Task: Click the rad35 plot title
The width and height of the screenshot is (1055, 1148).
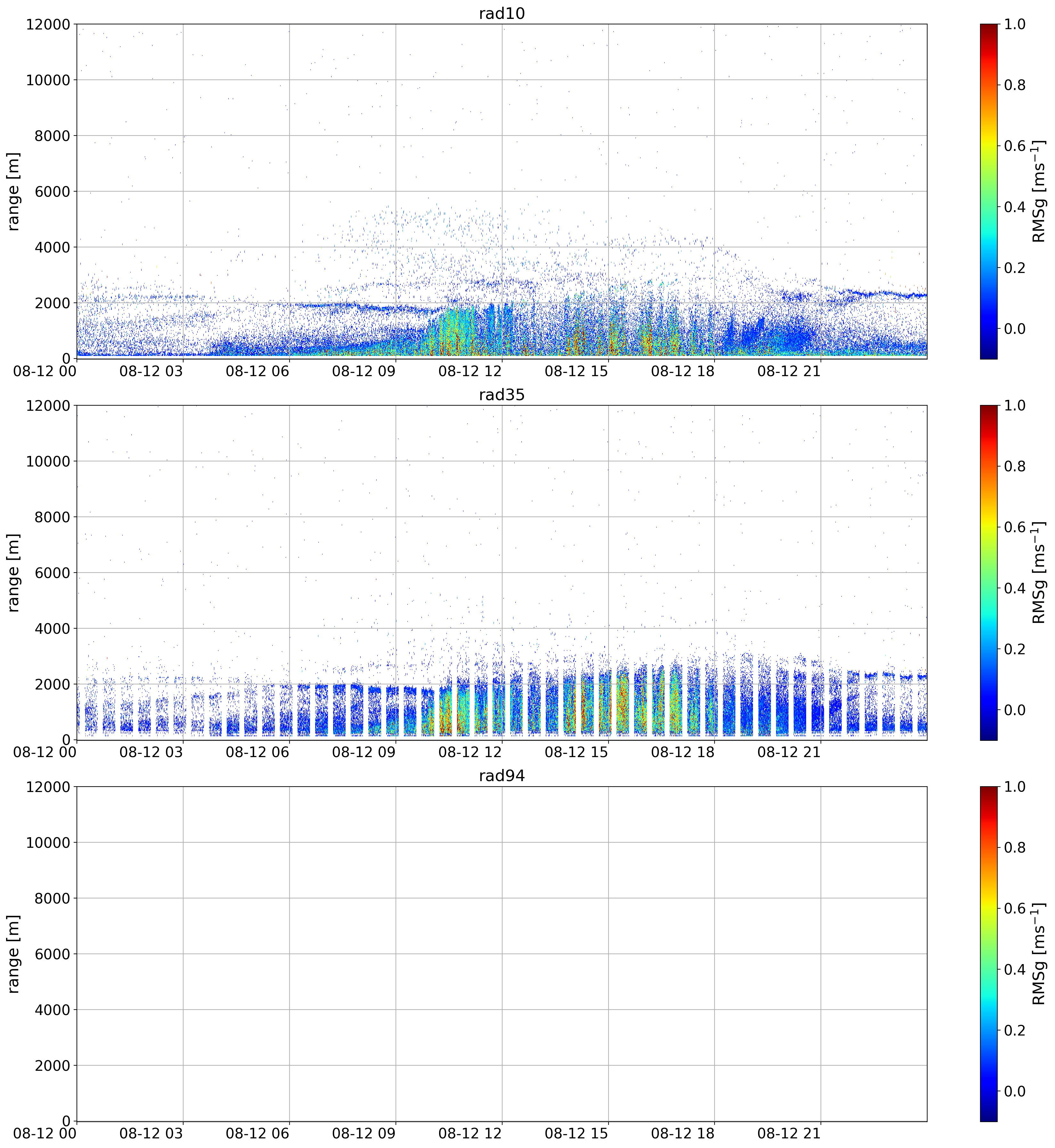Action: tap(501, 395)
